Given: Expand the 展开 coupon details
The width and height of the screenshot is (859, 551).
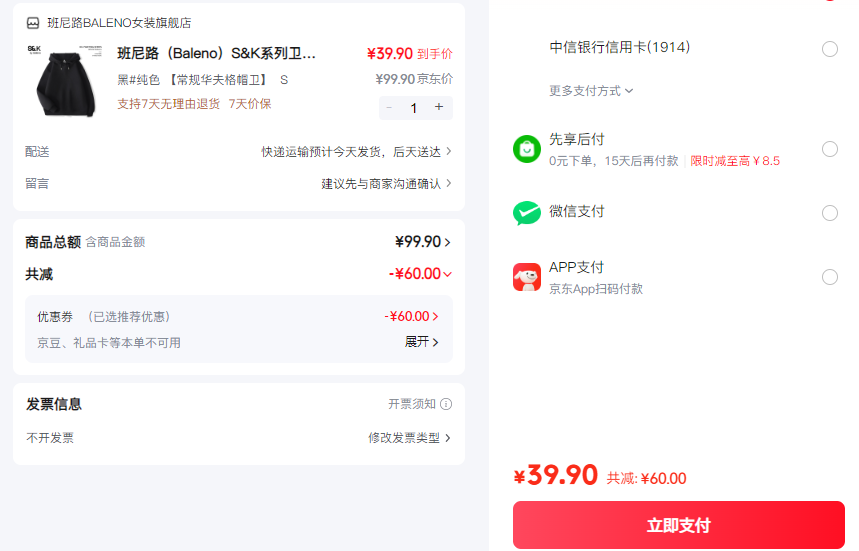Looking at the screenshot, I should point(421,342).
